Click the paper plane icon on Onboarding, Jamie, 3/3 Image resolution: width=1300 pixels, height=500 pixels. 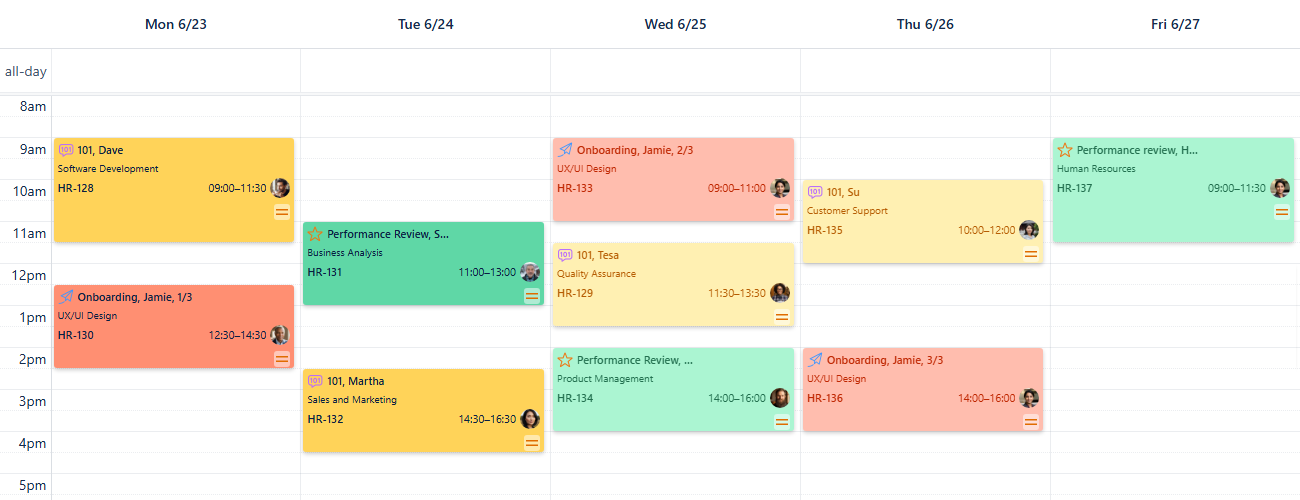click(x=815, y=360)
